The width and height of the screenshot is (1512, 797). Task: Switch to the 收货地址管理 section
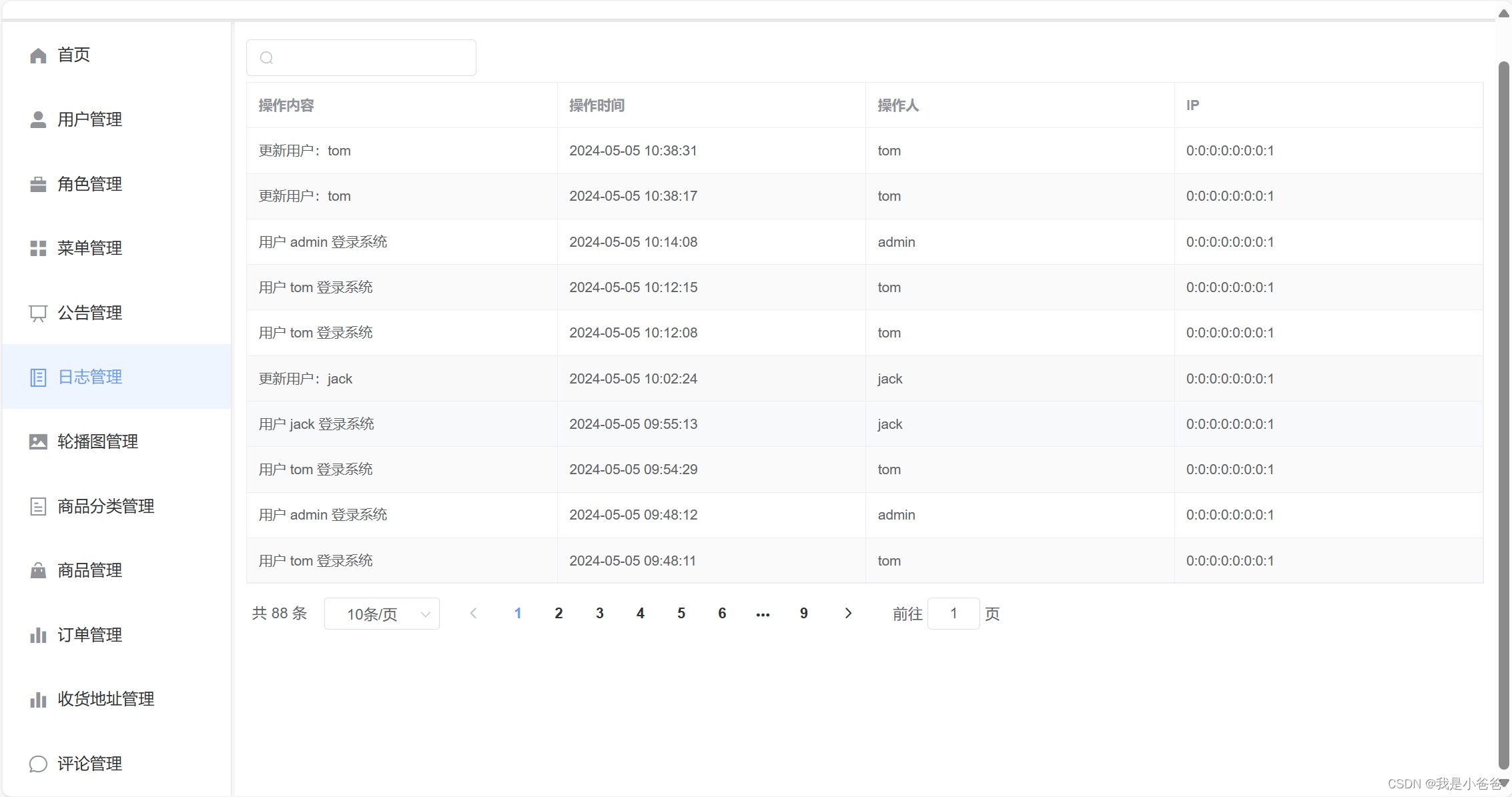pyautogui.click(x=105, y=699)
